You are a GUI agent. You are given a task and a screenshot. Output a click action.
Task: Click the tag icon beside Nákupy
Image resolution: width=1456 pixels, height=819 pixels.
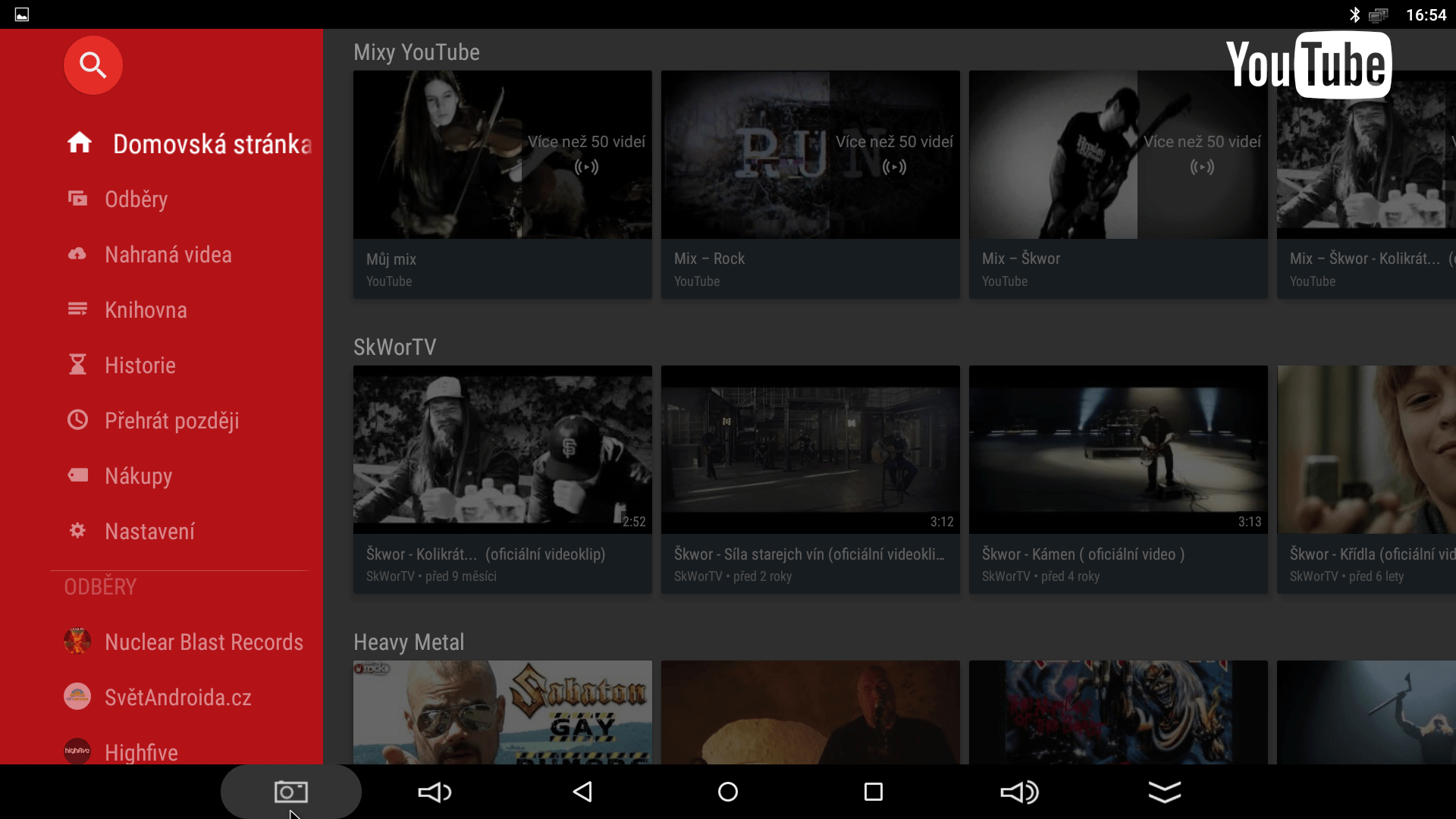click(77, 475)
